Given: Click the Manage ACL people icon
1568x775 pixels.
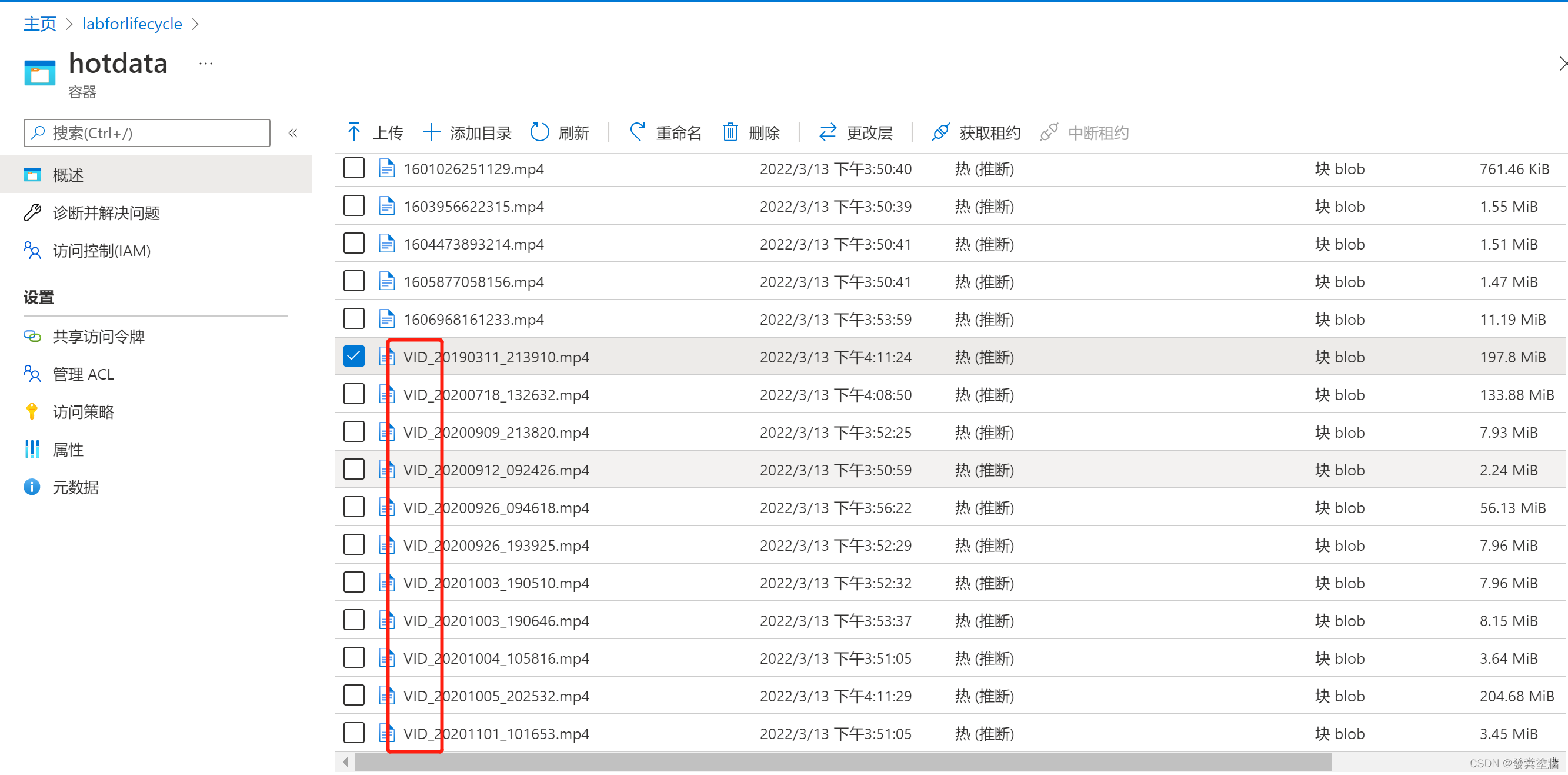Looking at the screenshot, I should [x=32, y=374].
